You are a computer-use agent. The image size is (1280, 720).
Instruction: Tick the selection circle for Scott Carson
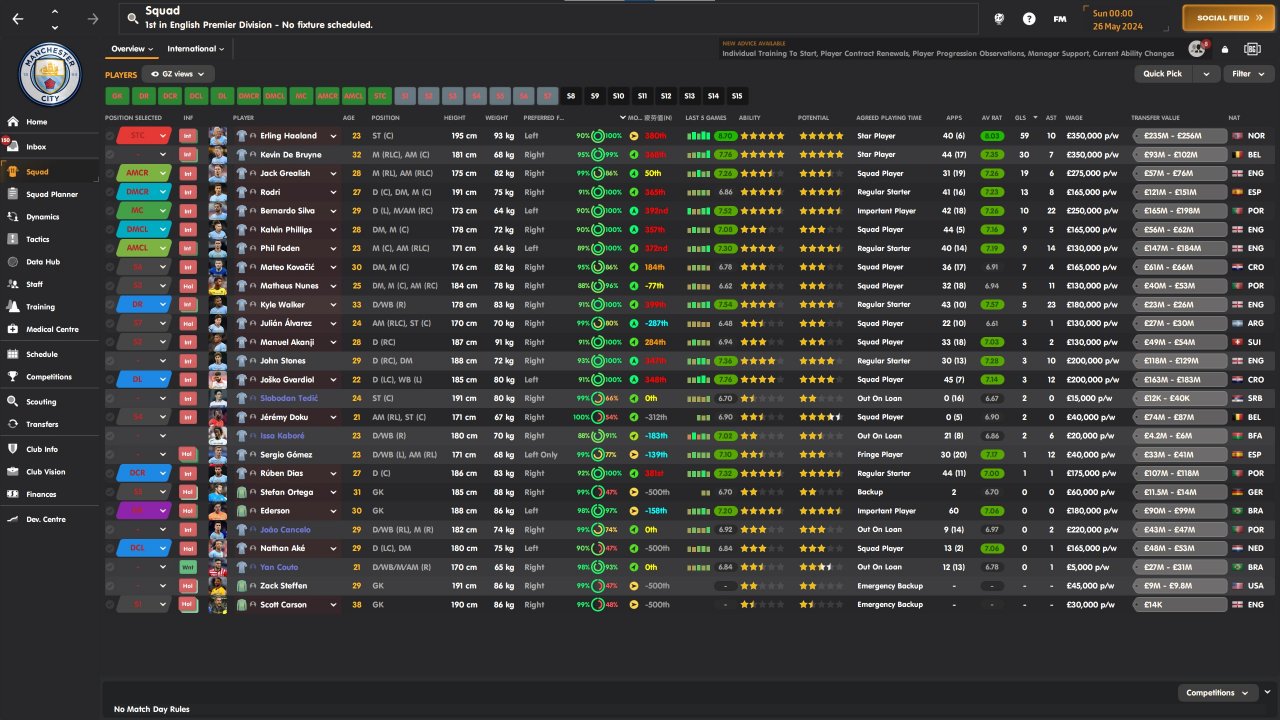point(110,605)
